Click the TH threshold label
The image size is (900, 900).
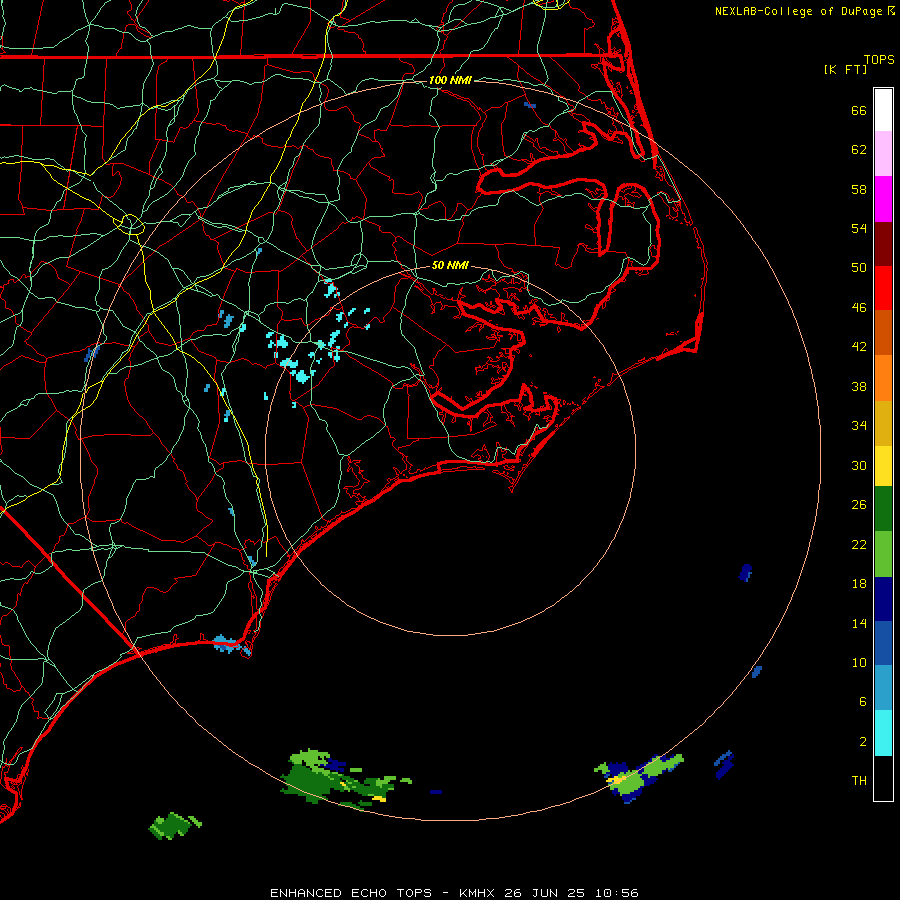coord(859,781)
